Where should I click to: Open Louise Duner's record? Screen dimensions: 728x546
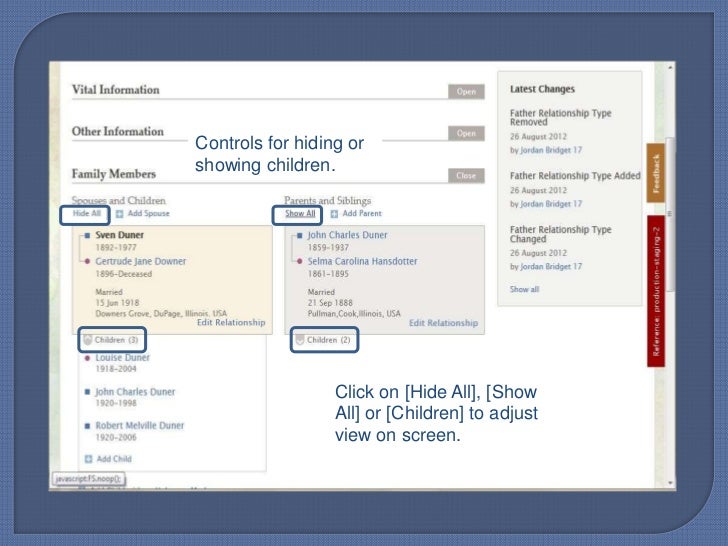(x=123, y=358)
